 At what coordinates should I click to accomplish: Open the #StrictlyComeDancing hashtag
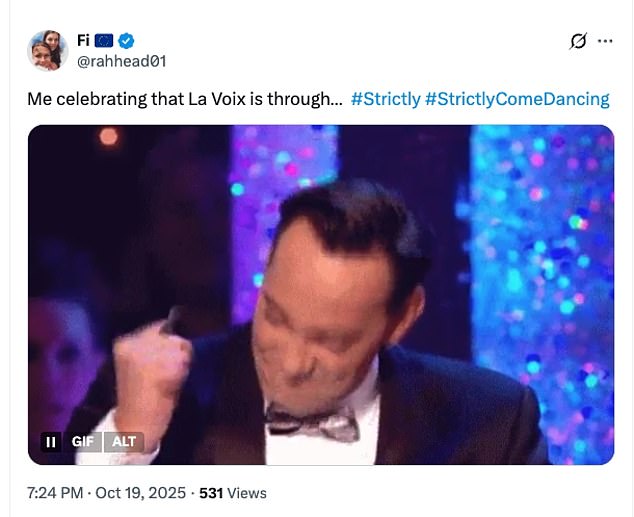pos(516,99)
